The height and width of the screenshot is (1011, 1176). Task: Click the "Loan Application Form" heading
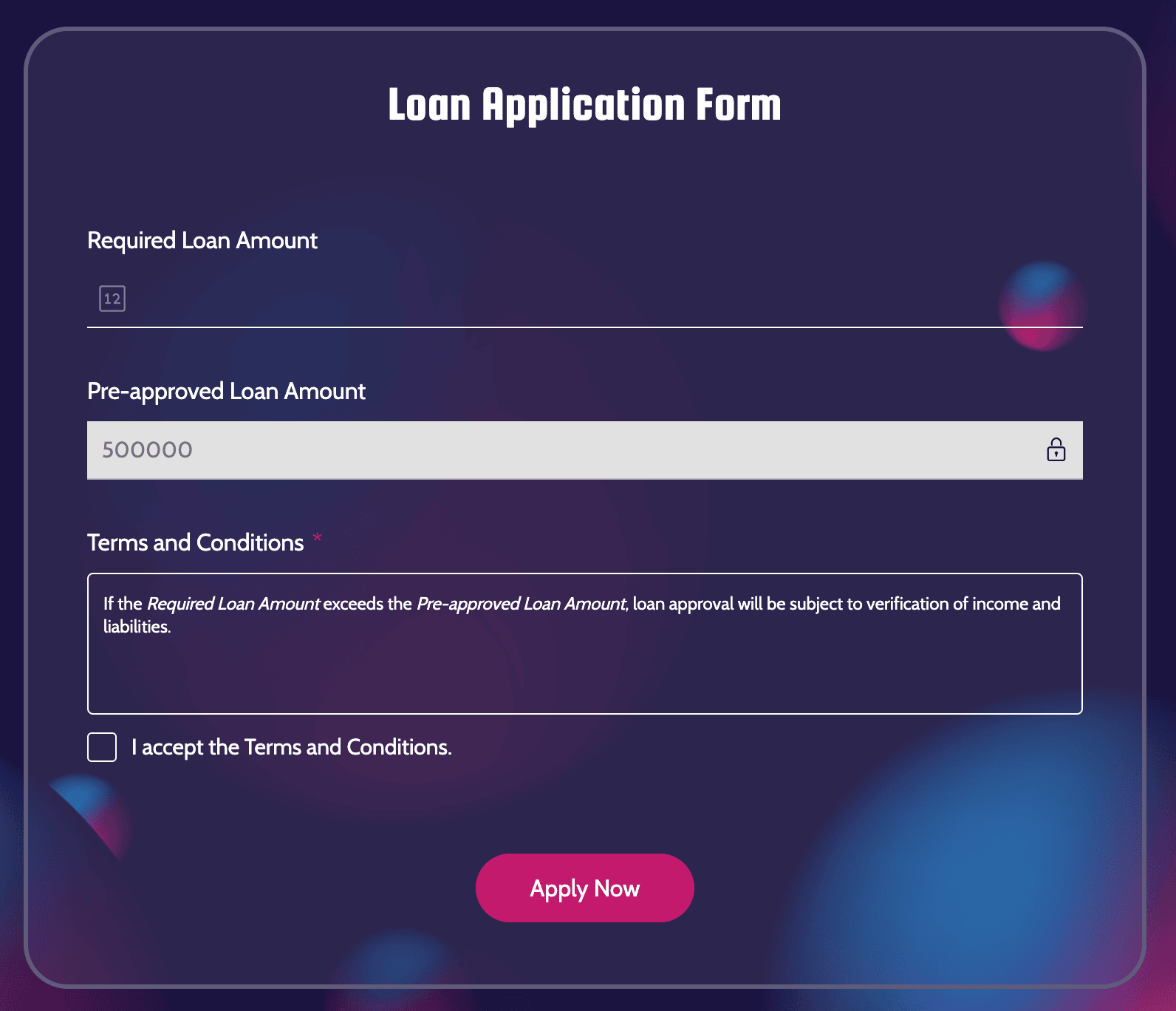click(584, 105)
